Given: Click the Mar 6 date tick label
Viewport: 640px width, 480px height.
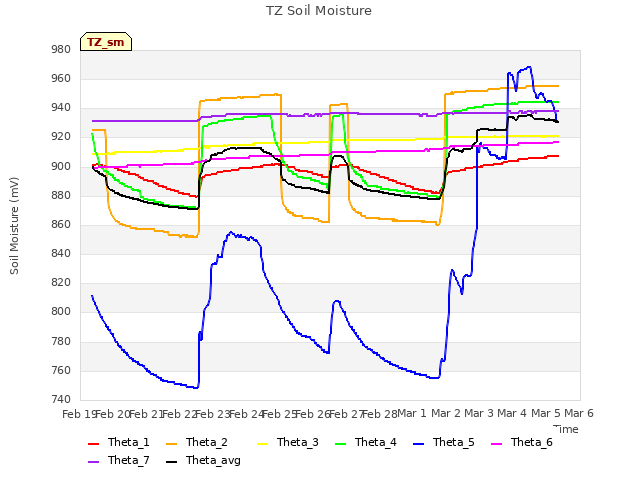Looking at the screenshot, I should [579, 413].
